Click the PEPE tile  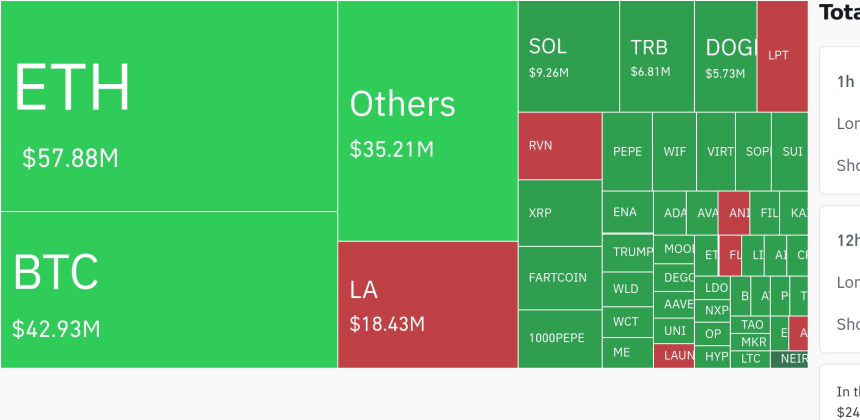627,152
